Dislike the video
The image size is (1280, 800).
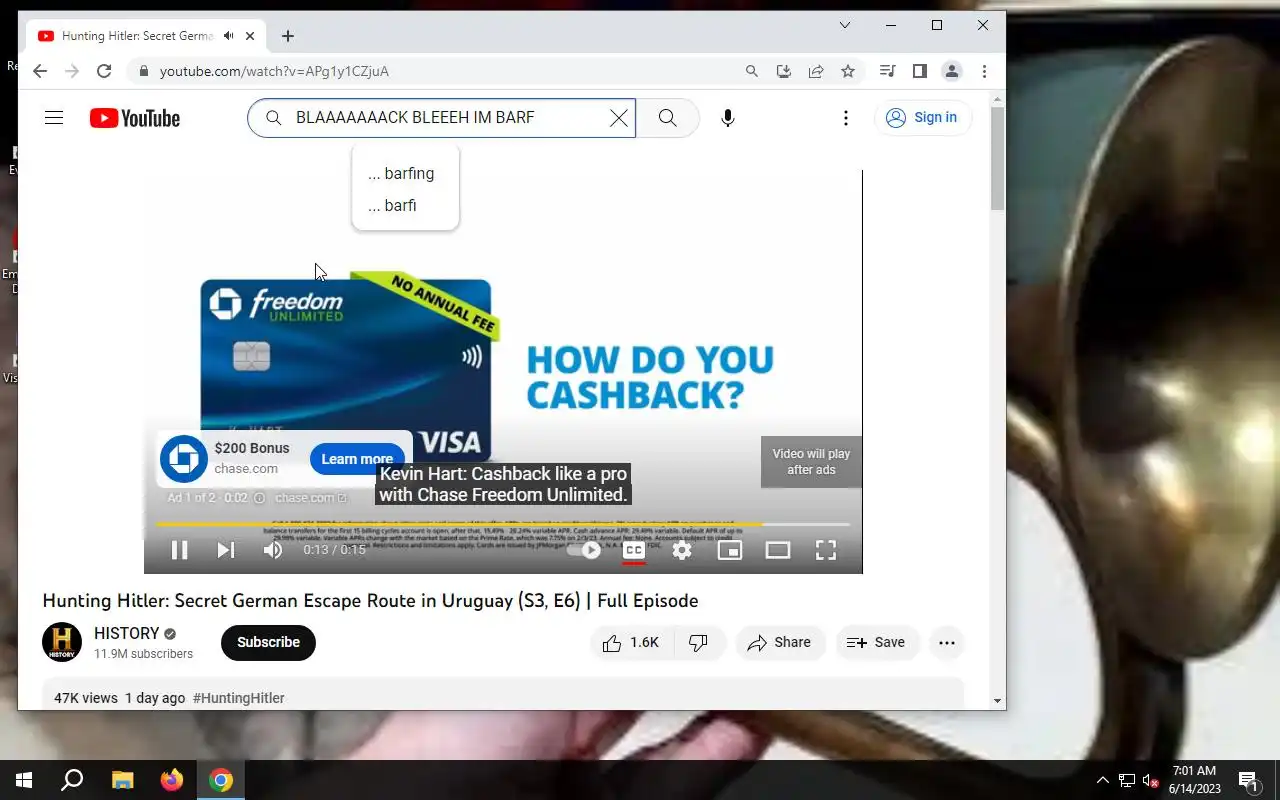(699, 643)
